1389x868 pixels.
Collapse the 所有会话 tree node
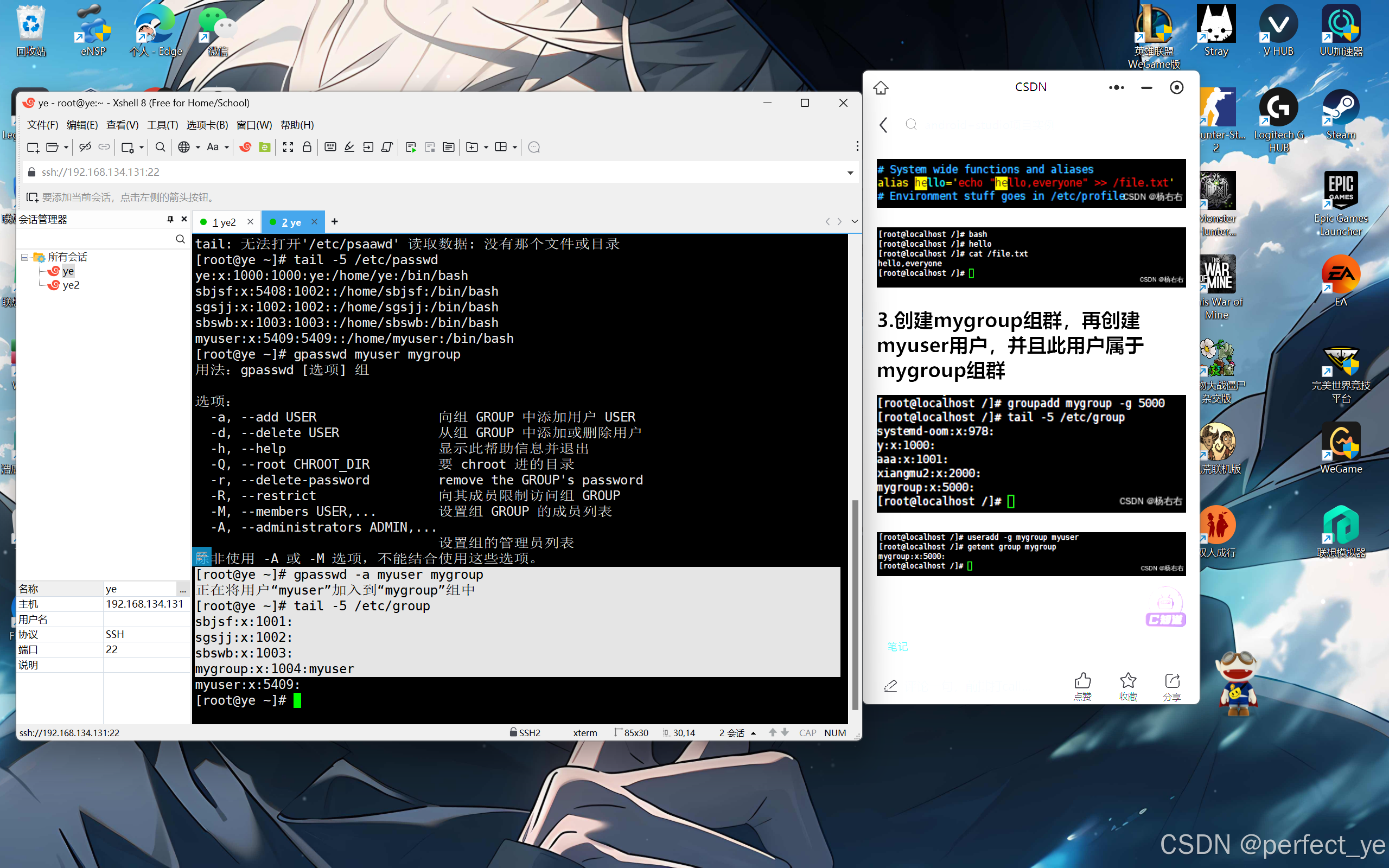pos(24,257)
